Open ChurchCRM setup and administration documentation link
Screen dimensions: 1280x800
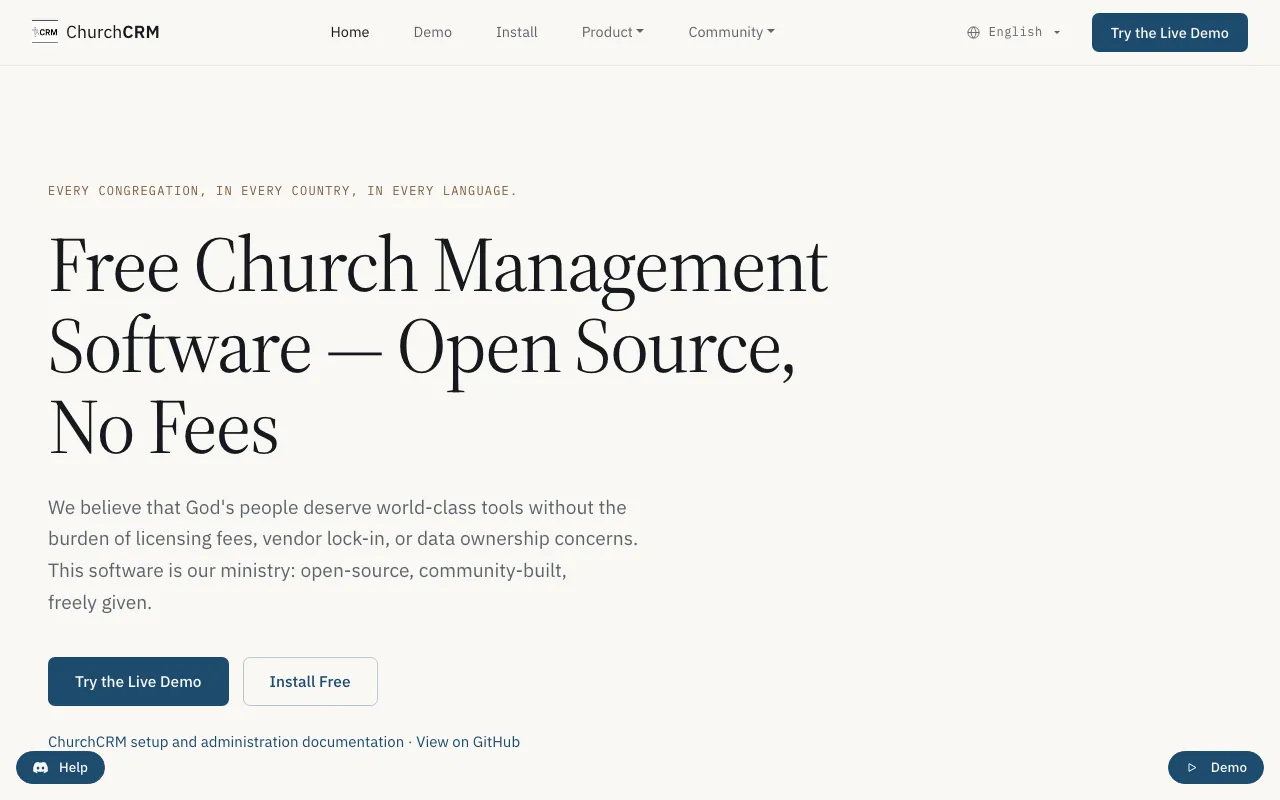click(226, 742)
